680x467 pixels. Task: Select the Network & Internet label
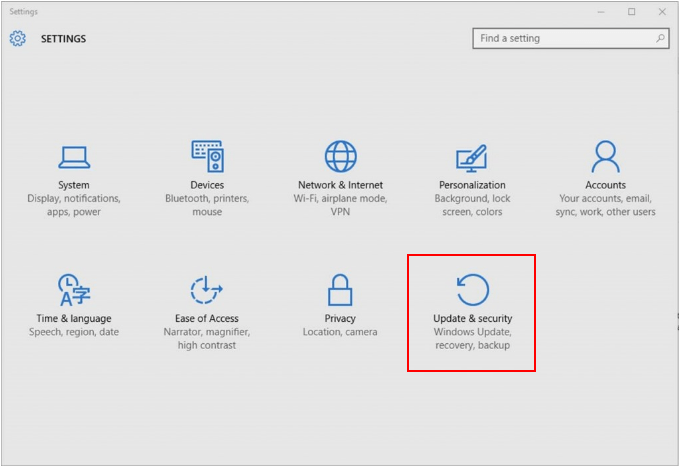(340, 185)
